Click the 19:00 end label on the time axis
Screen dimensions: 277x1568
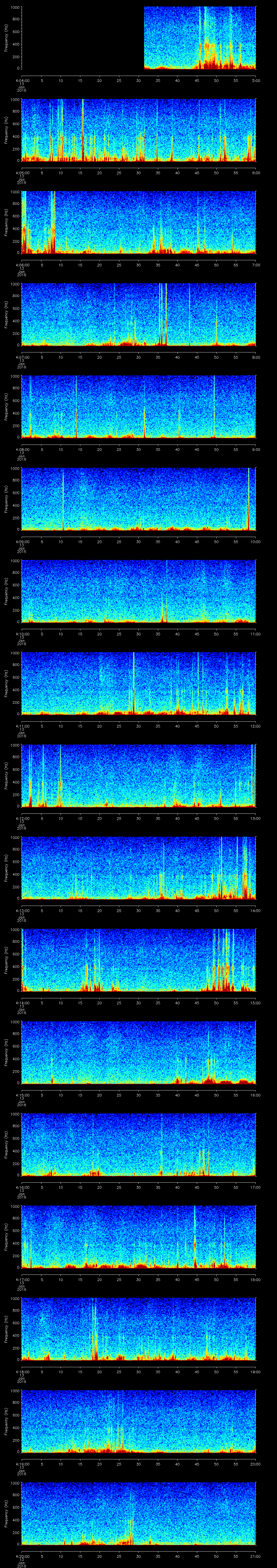pyautogui.click(x=256, y=1371)
